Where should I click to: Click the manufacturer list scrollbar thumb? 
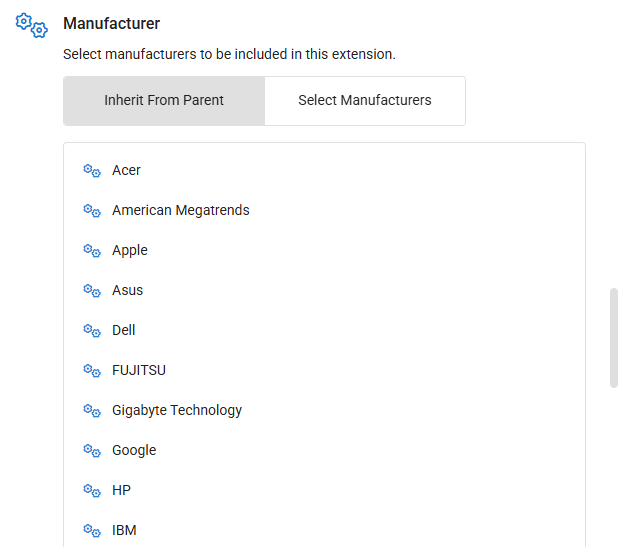(x=613, y=338)
